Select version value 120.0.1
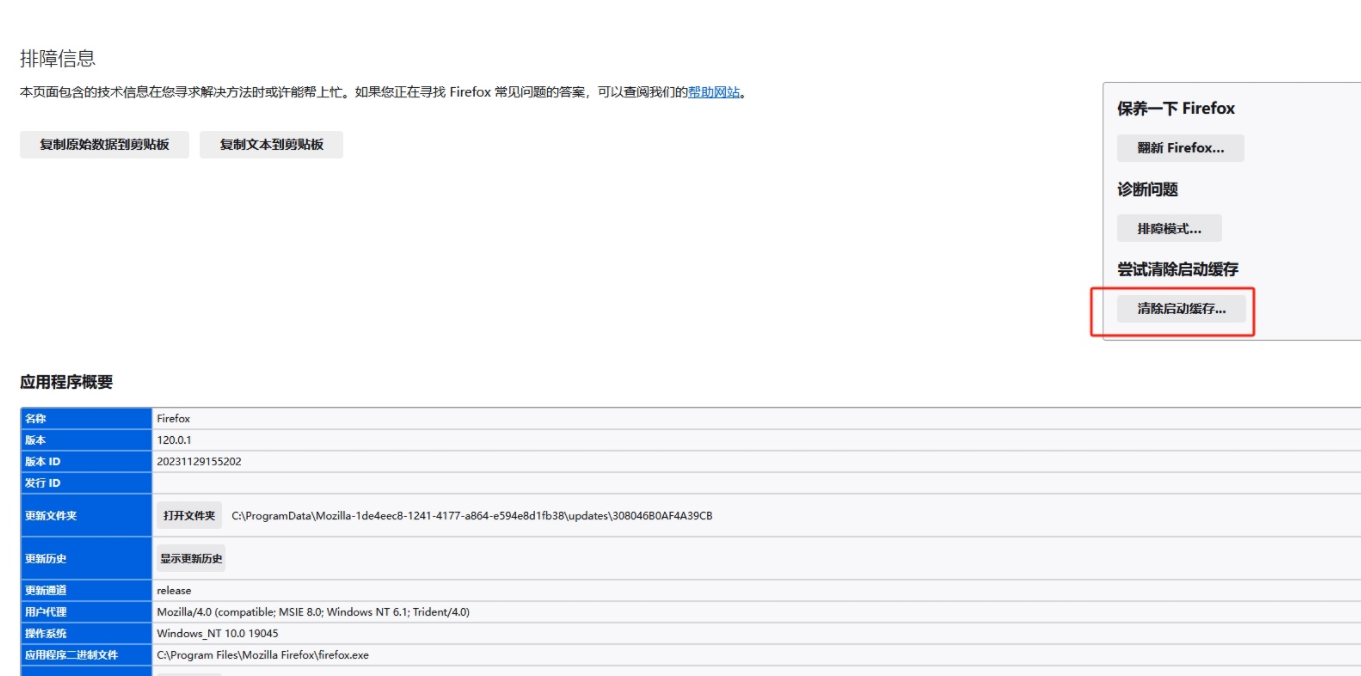 174,440
